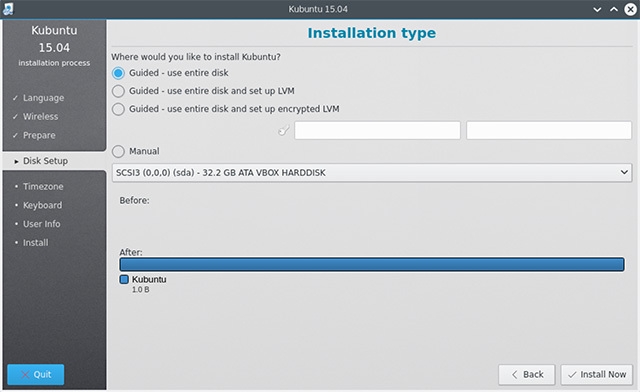Select the Language step in sidebar
640x392 pixels.
click(x=43, y=98)
